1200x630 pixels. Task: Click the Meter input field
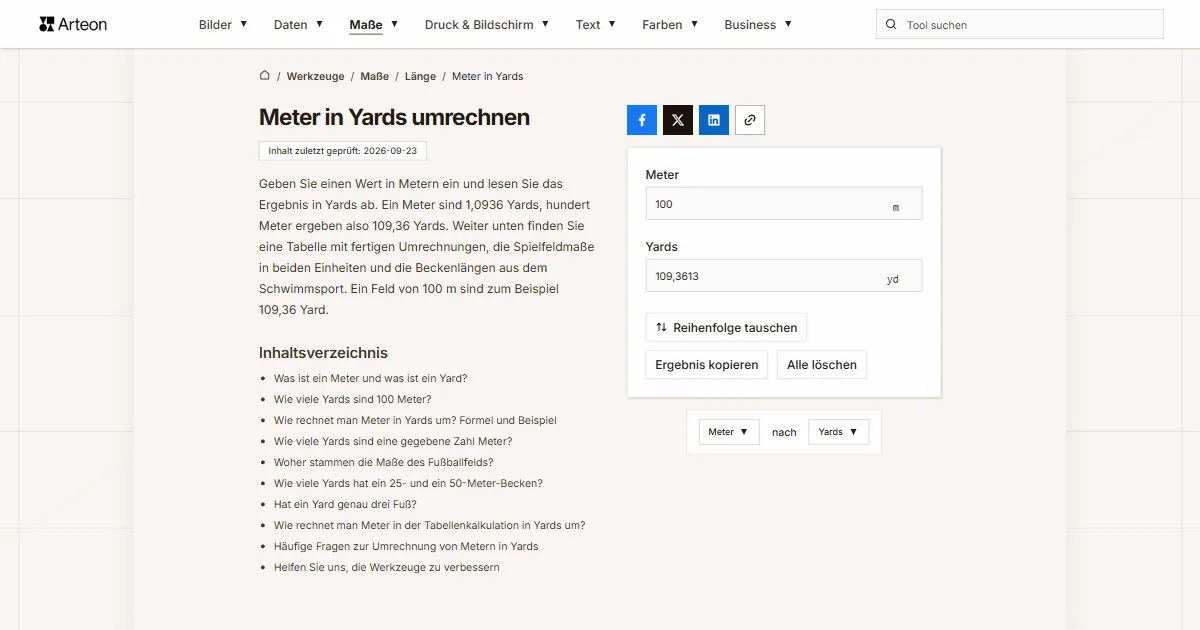[784, 204]
